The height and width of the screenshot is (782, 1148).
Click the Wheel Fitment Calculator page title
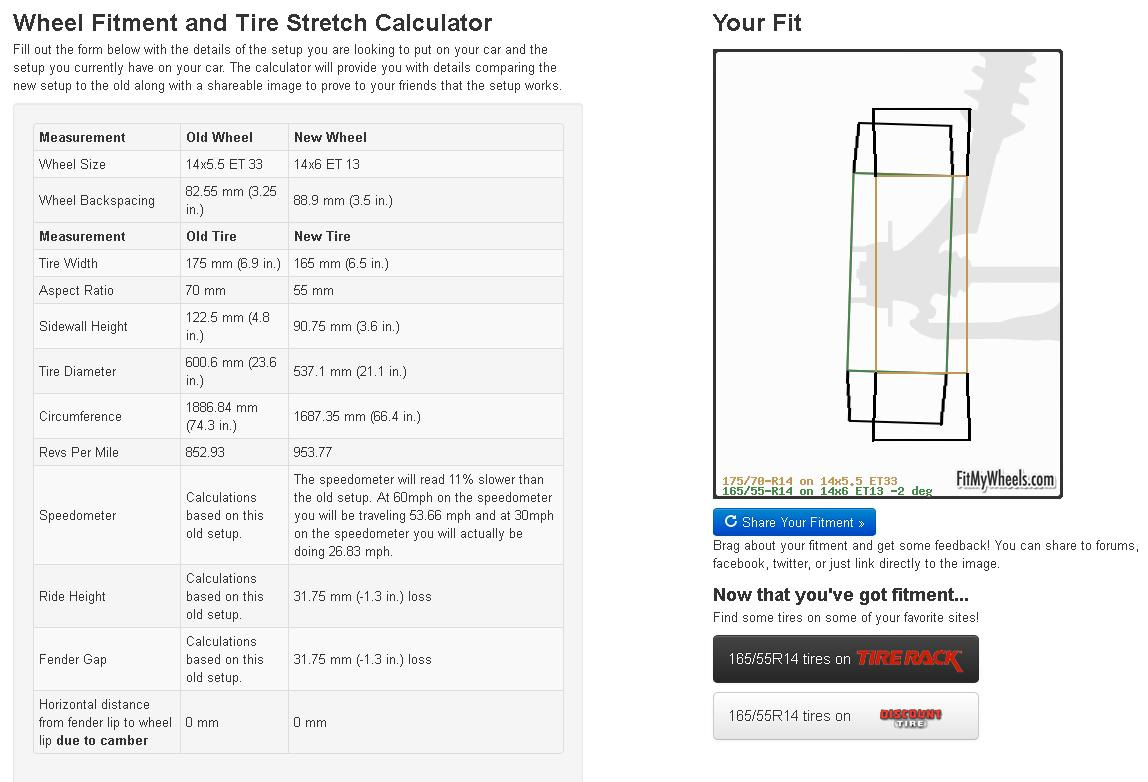pyautogui.click(x=252, y=23)
